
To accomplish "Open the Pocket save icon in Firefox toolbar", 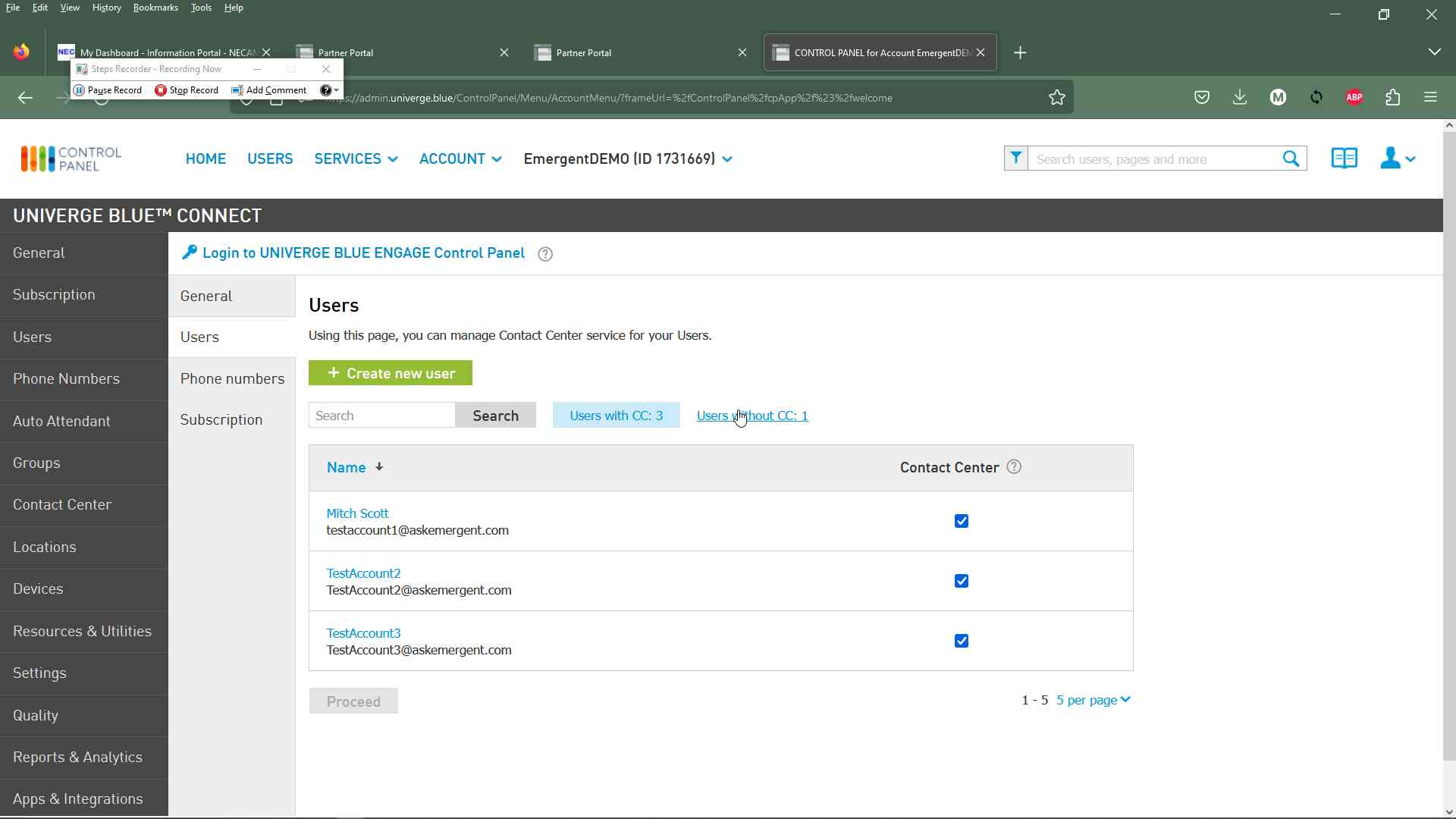I will click(1202, 97).
